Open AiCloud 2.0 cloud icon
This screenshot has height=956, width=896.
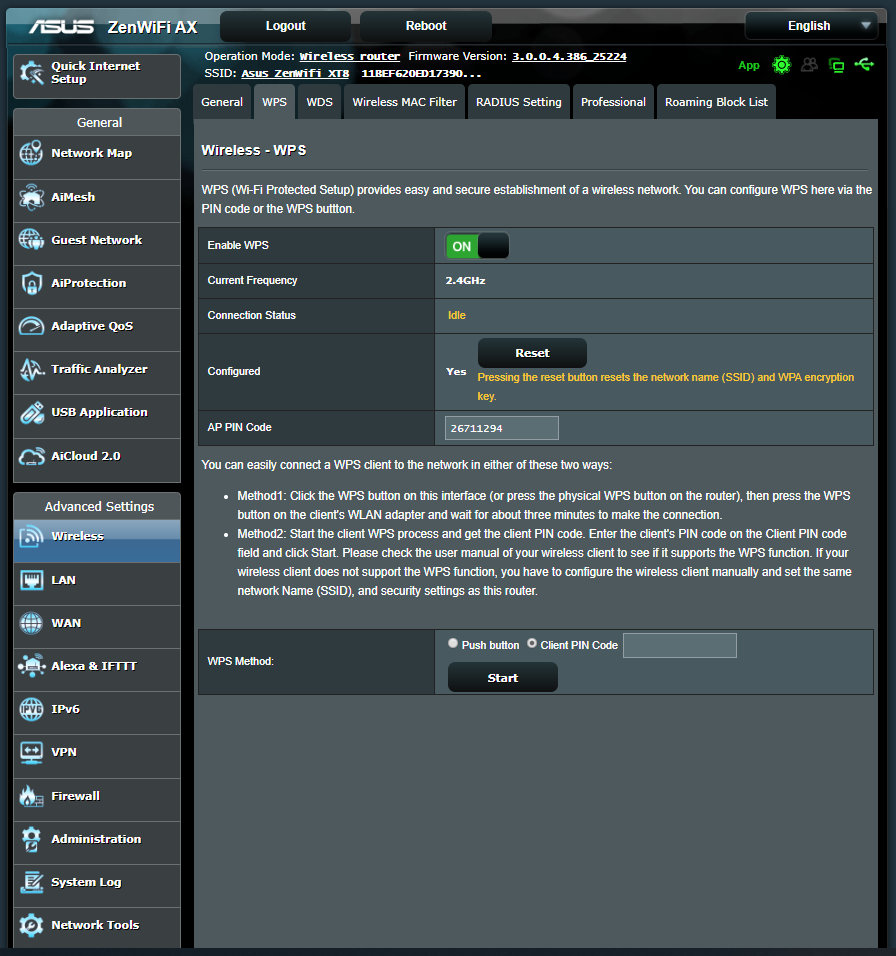click(x=31, y=456)
